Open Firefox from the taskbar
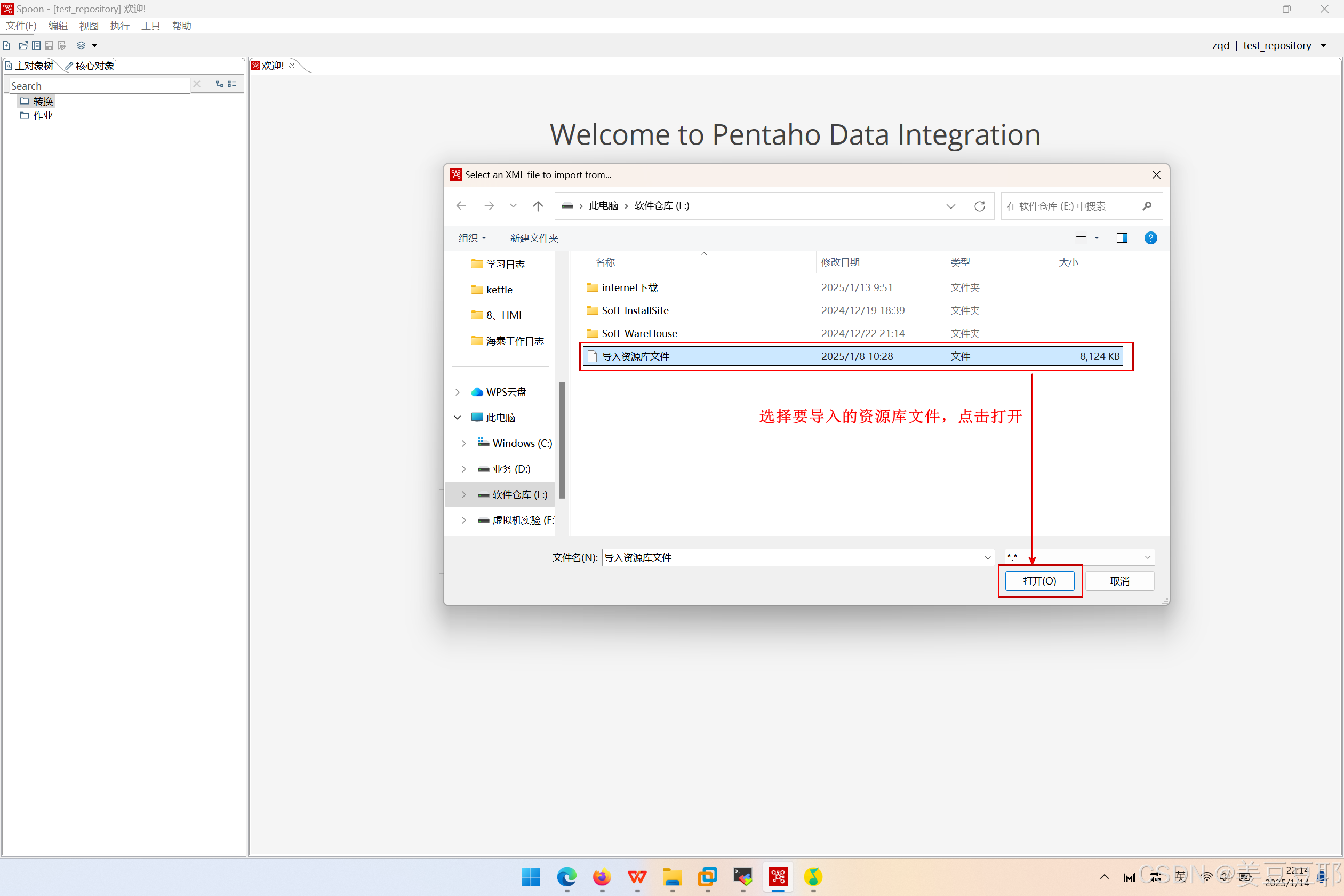 [x=602, y=877]
